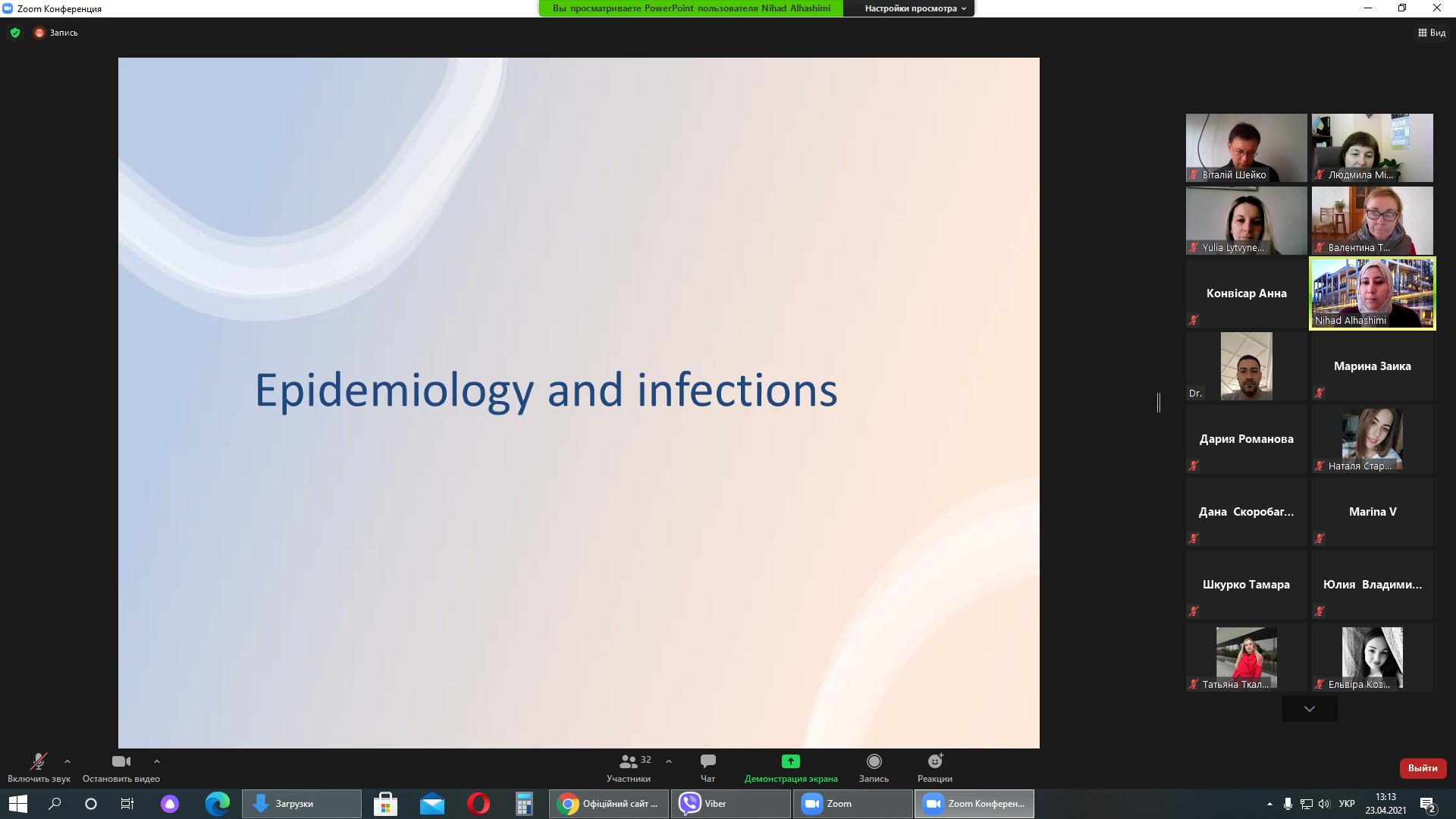This screenshot has height=819, width=1456.
Task: Expand audio options arrow beside microphone
Action: (67, 761)
